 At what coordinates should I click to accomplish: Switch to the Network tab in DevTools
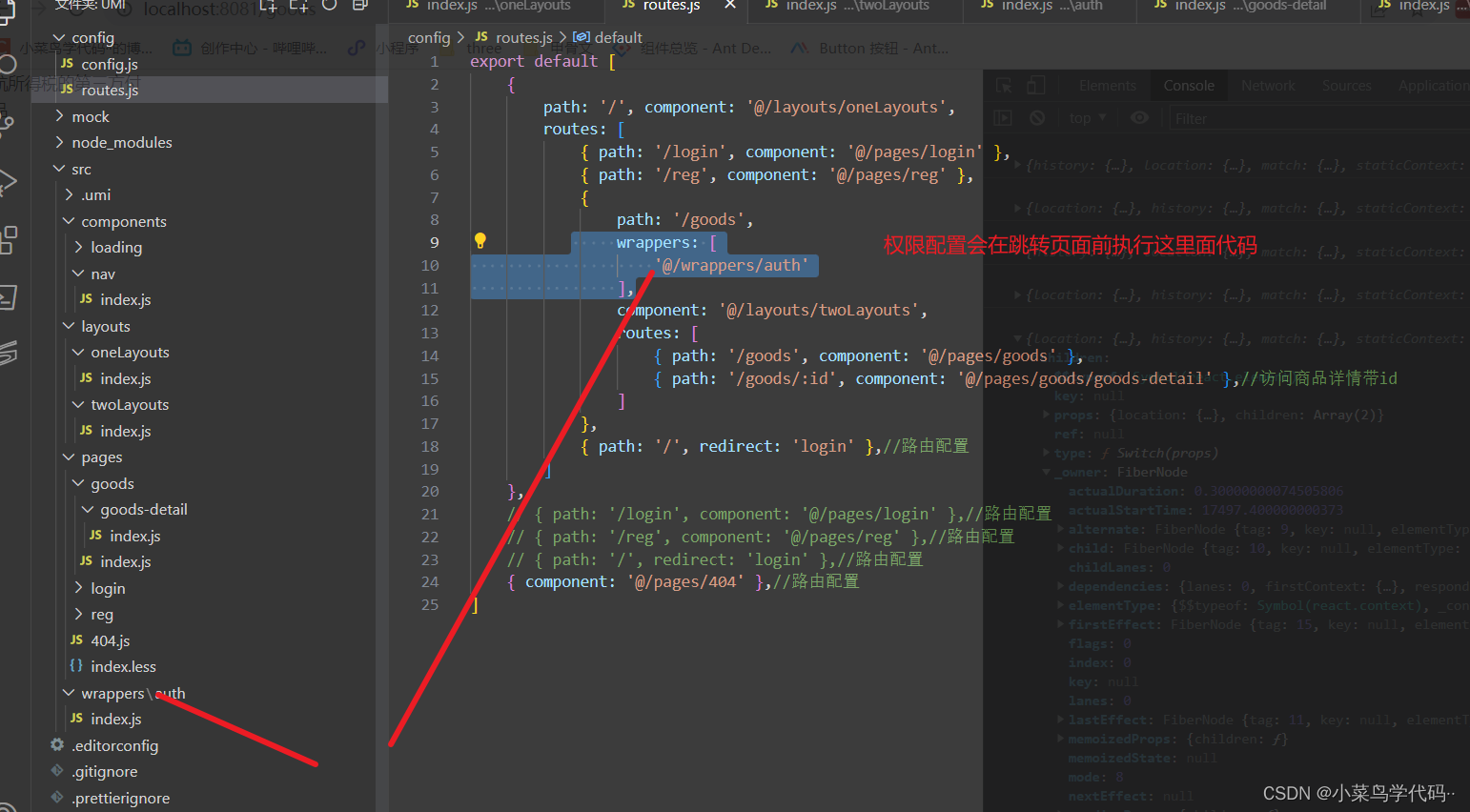[x=1268, y=86]
